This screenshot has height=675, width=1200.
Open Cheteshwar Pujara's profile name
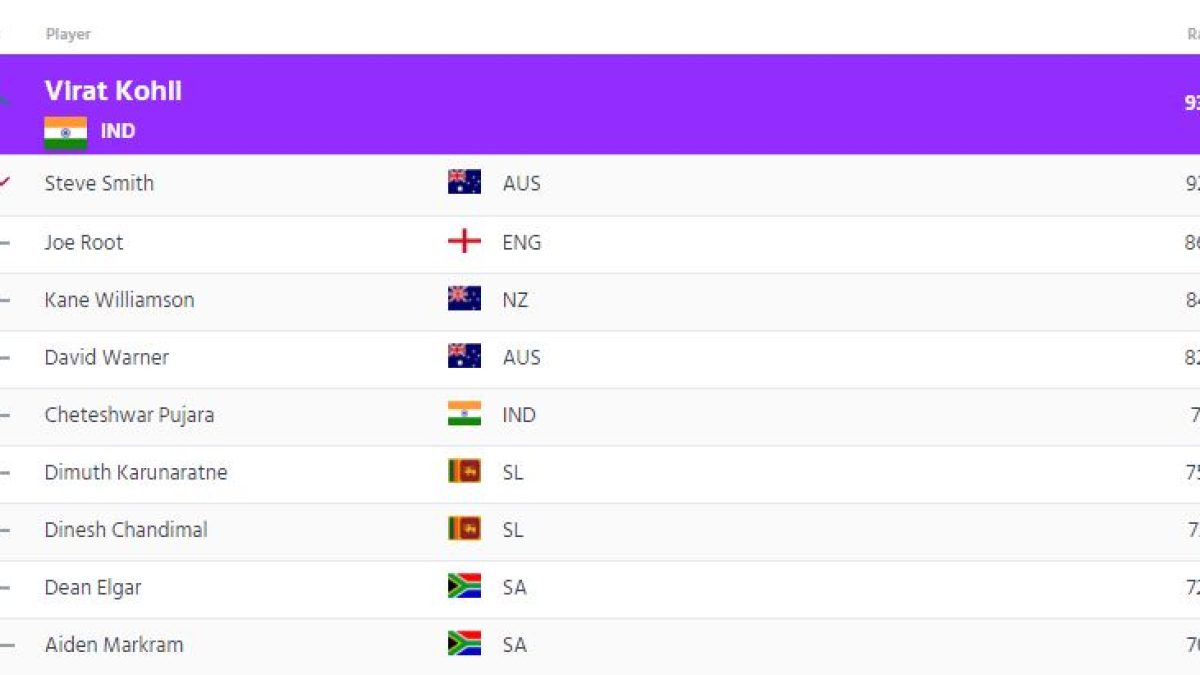click(x=129, y=414)
